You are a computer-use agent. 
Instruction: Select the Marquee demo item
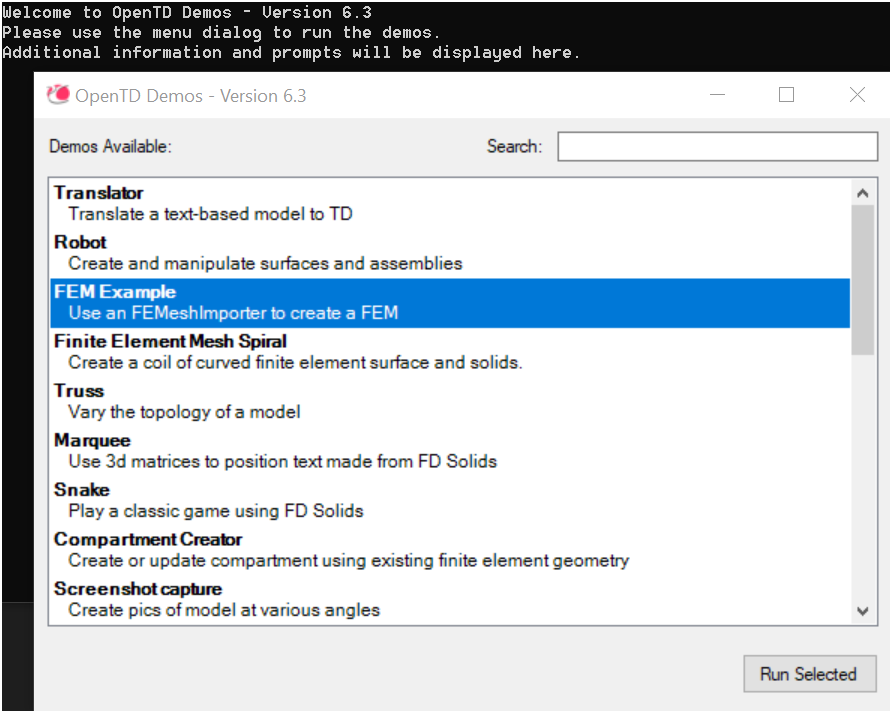coord(450,451)
